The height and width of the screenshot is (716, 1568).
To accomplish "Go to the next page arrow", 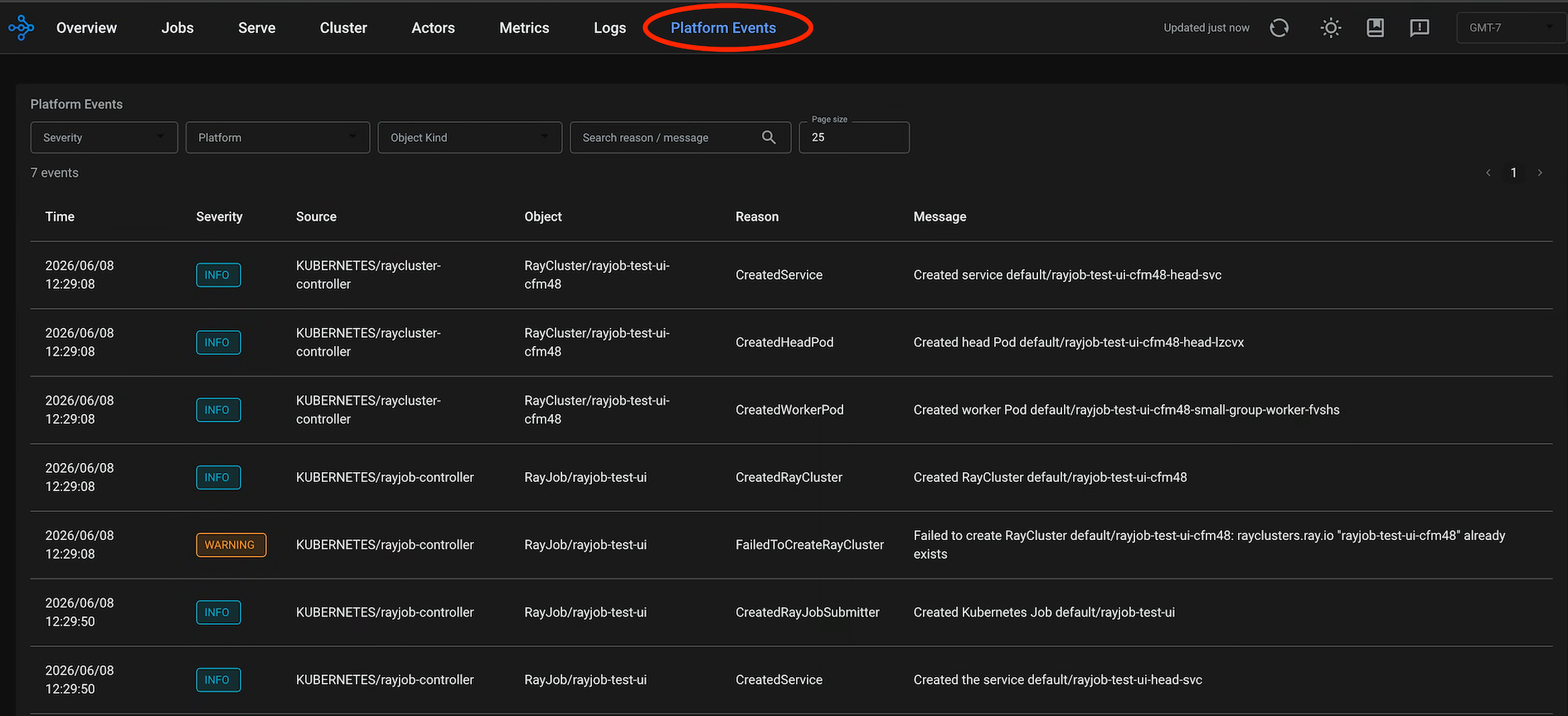I will click(1540, 173).
